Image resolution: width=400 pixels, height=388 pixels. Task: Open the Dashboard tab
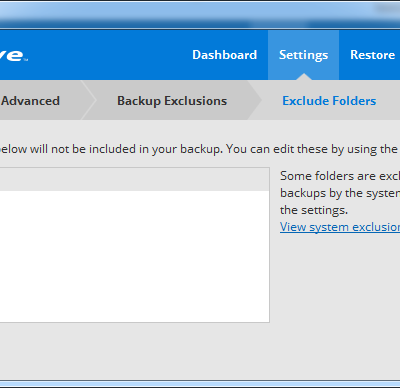click(224, 55)
